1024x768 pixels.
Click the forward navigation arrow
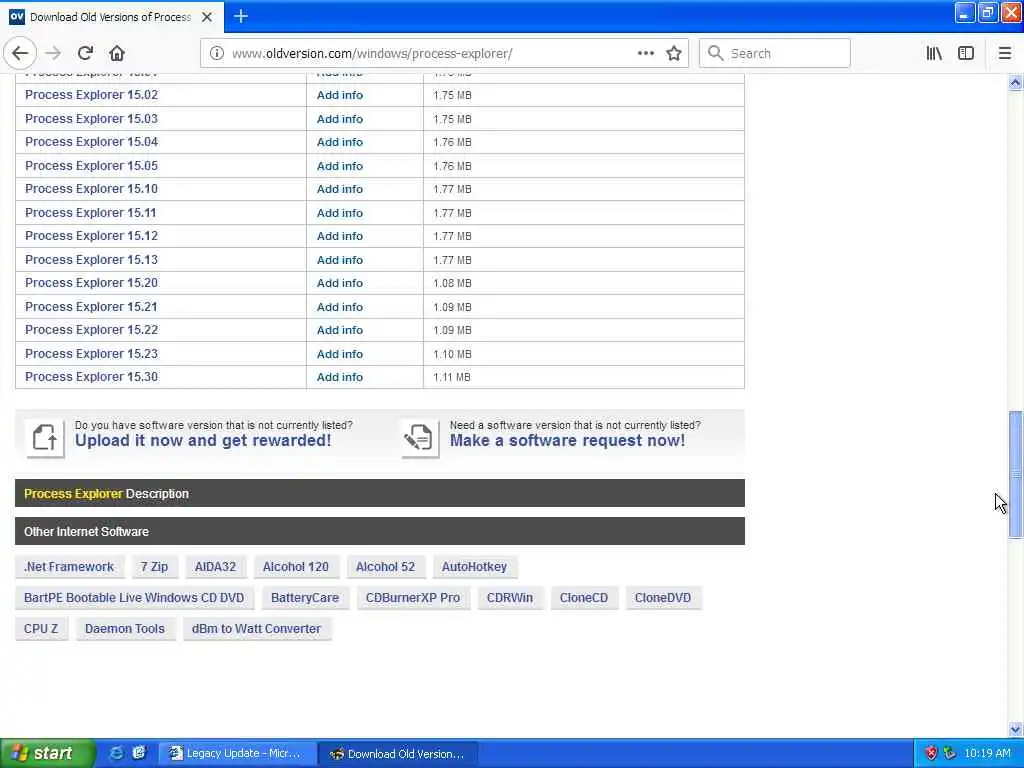click(x=54, y=53)
